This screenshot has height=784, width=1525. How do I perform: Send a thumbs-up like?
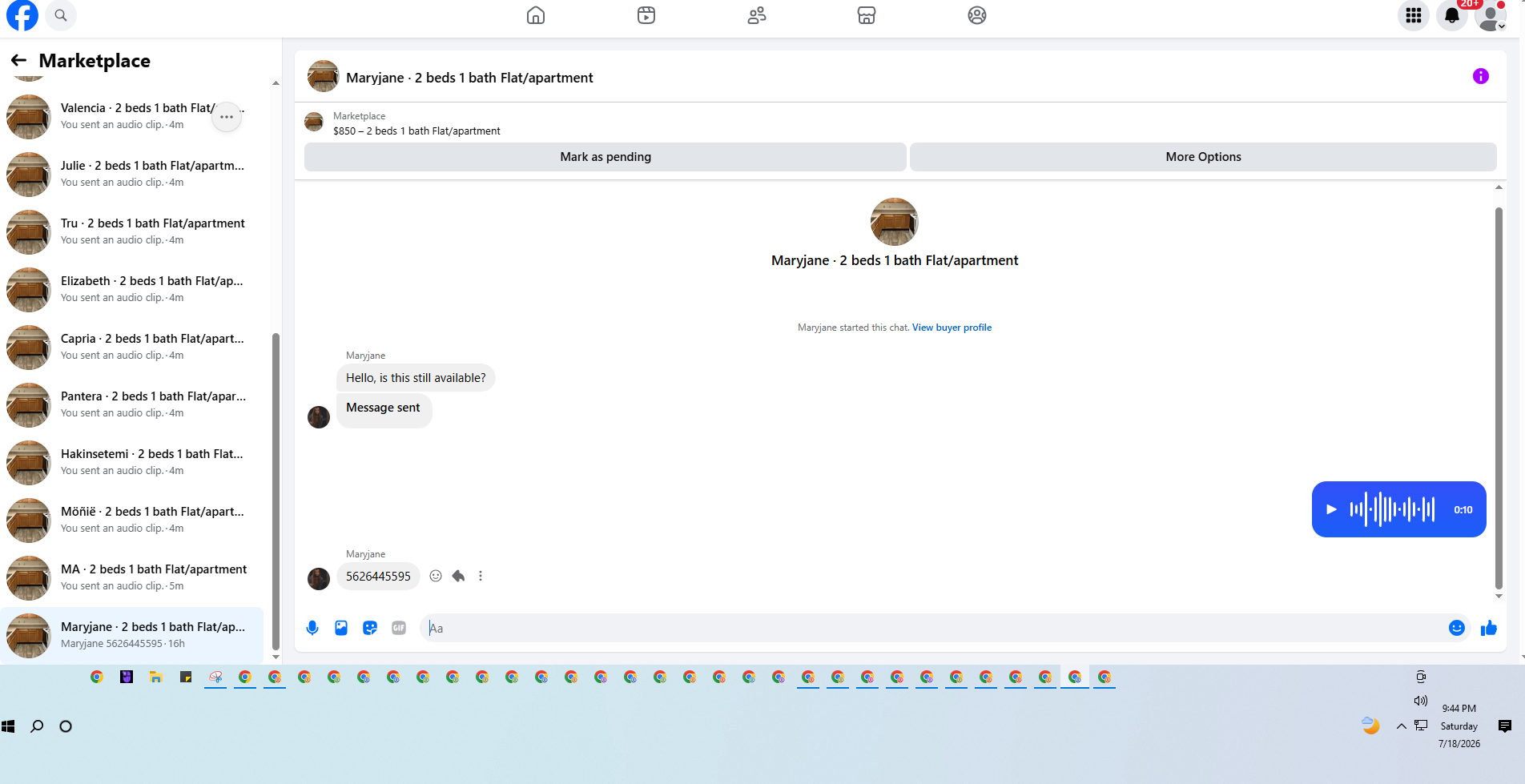click(1489, 628)
